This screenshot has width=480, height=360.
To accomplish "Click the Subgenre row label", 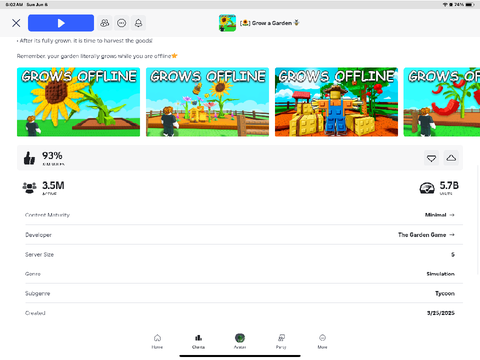I will (37, 293).
